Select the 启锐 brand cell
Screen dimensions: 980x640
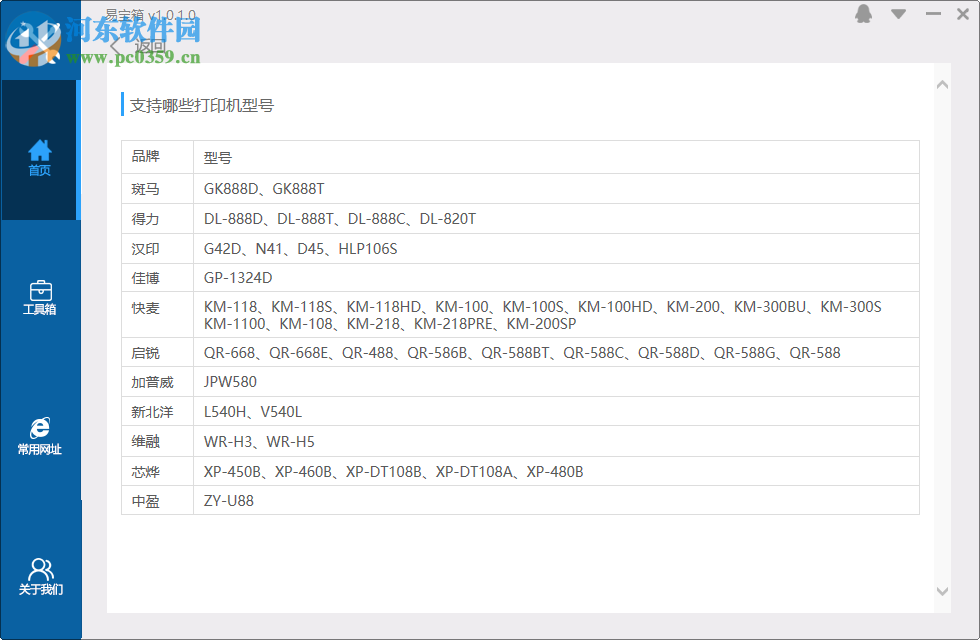158,352
